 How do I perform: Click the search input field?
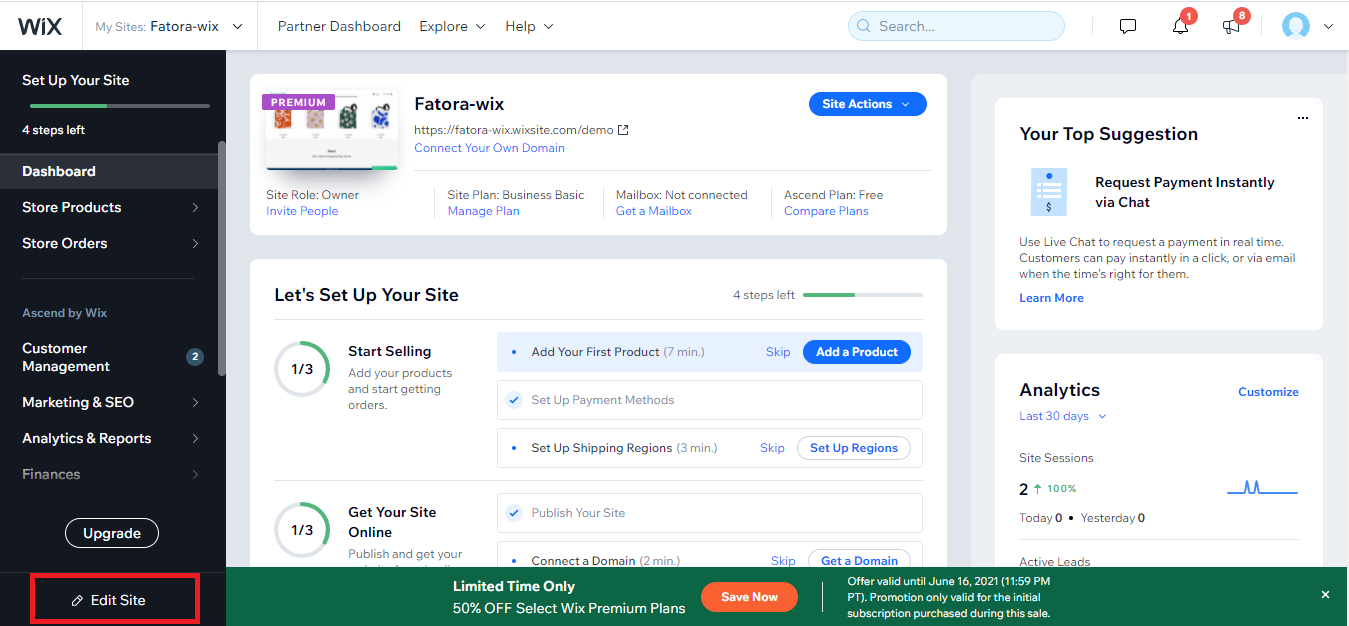tap(956, 26)
